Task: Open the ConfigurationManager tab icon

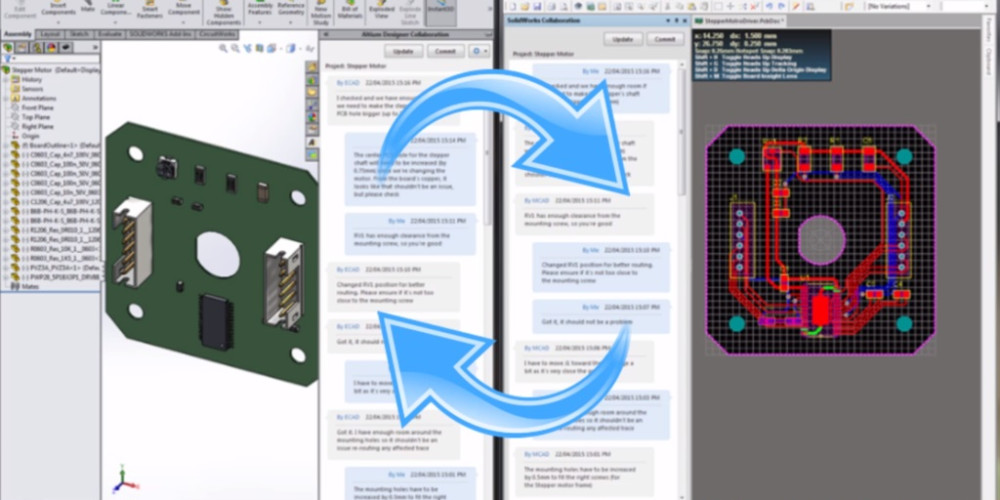Action: tap(37, 48)
